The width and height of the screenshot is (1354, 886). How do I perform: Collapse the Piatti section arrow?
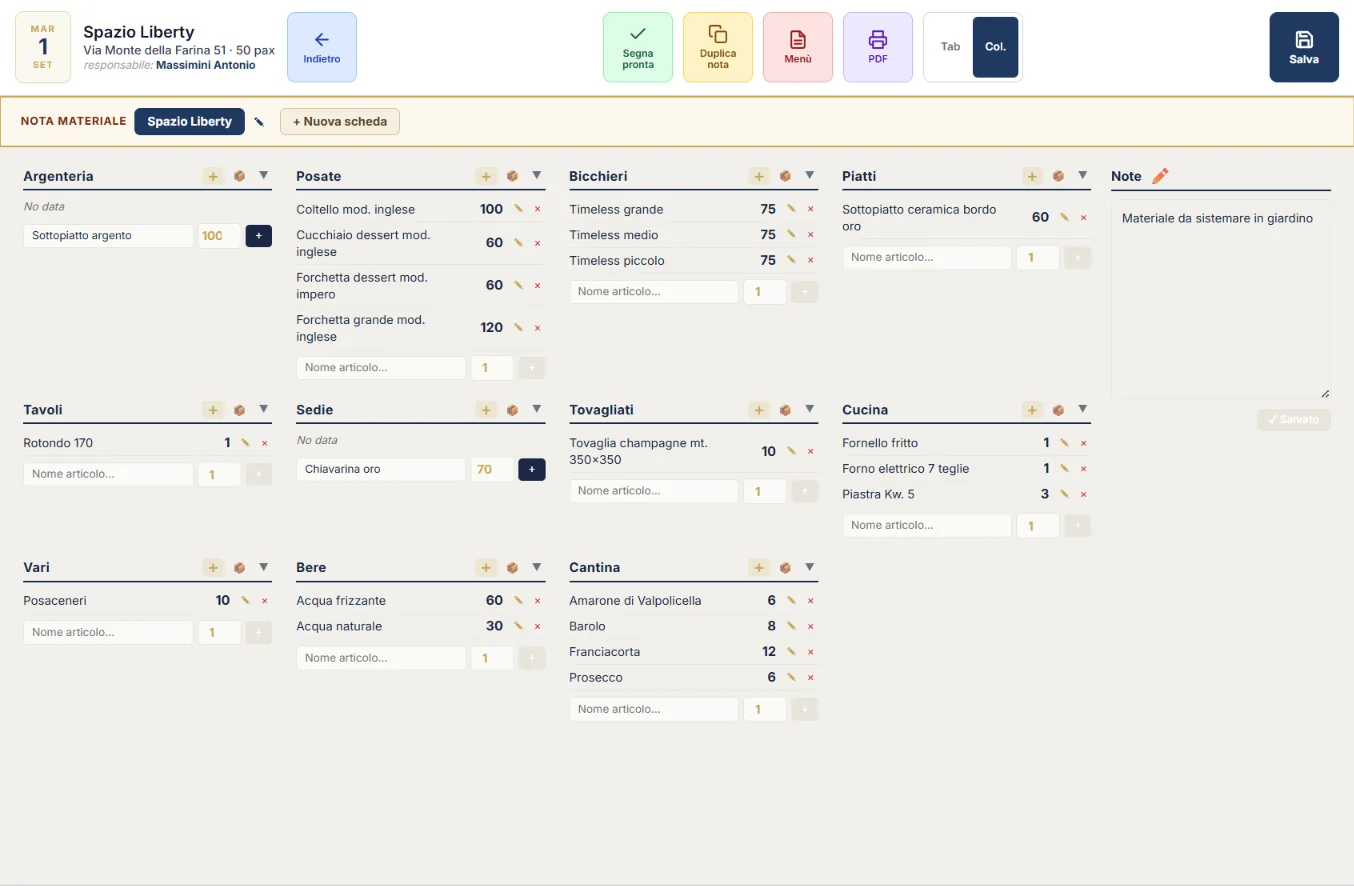(x=1083, y=175)
